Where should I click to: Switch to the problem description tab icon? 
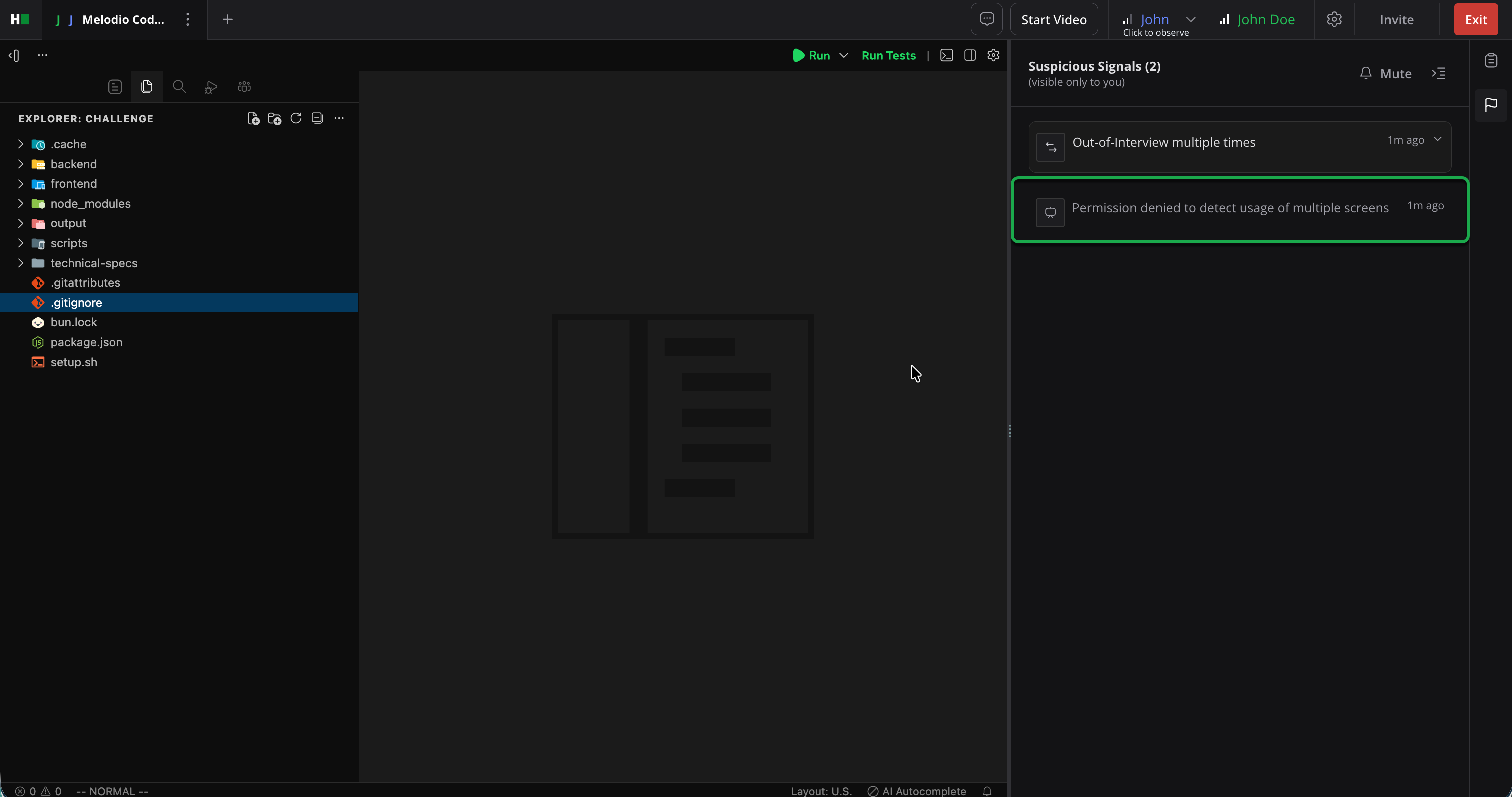(x=115, y=87)
